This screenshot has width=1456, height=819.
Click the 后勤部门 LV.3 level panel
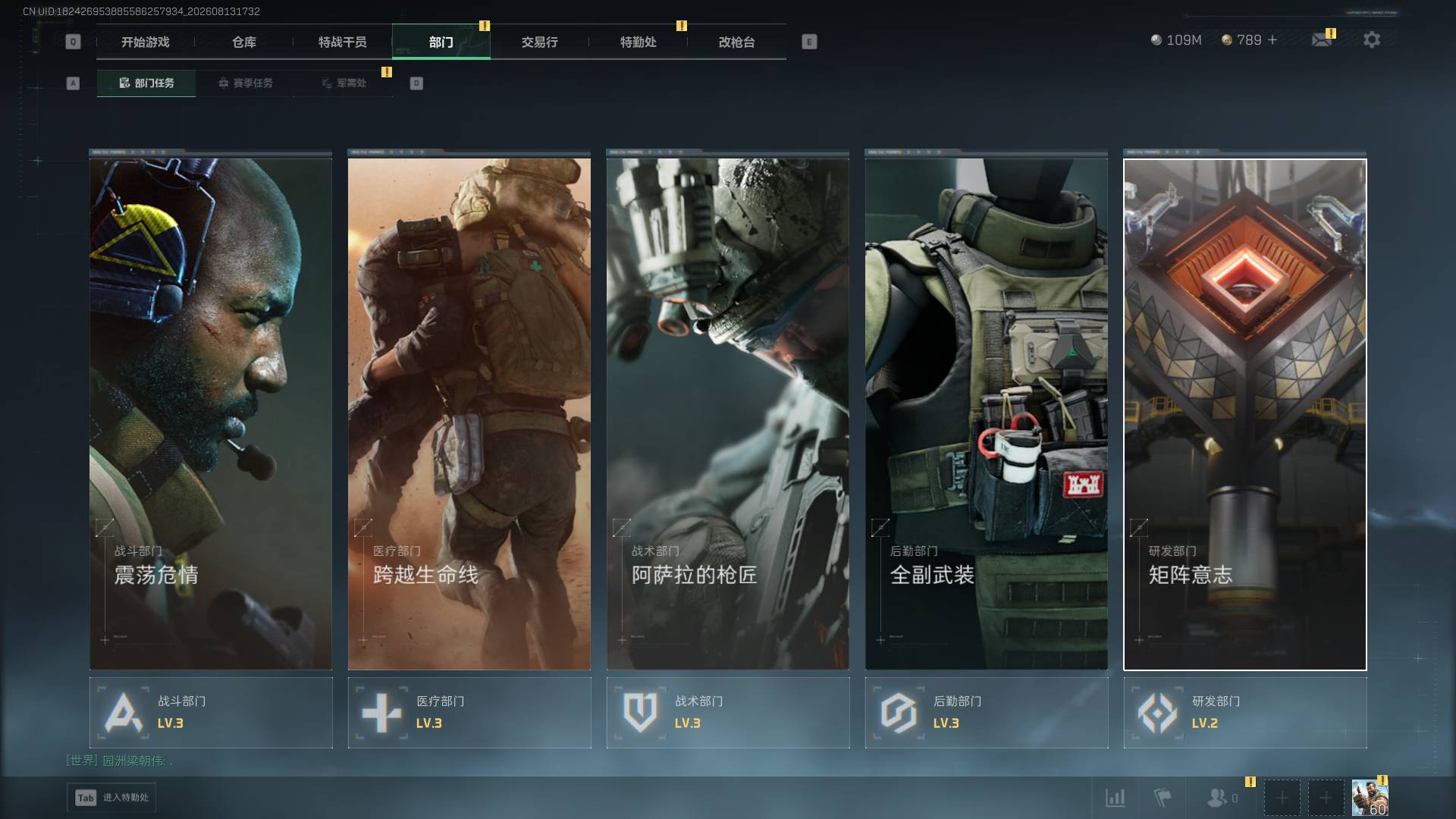(x=987, y=713)
